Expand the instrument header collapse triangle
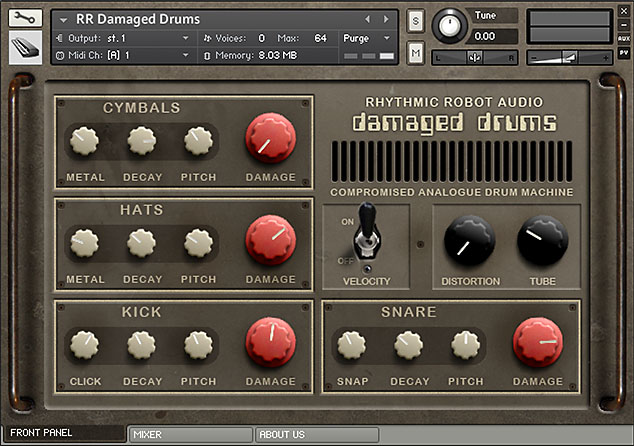The width and height of the screenshot is (634, 446). pos(63,20)
